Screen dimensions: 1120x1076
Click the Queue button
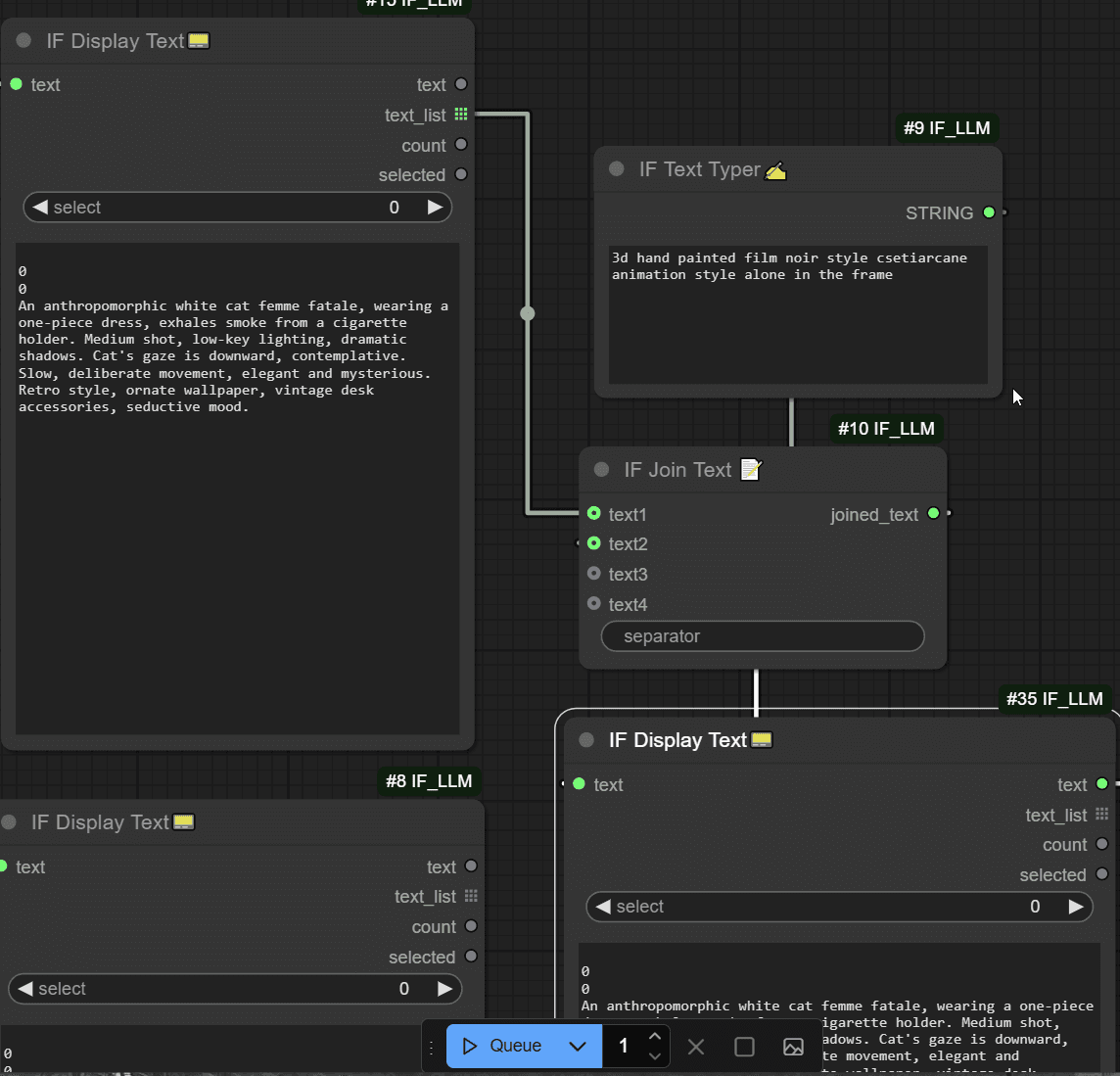[502, 1046]
